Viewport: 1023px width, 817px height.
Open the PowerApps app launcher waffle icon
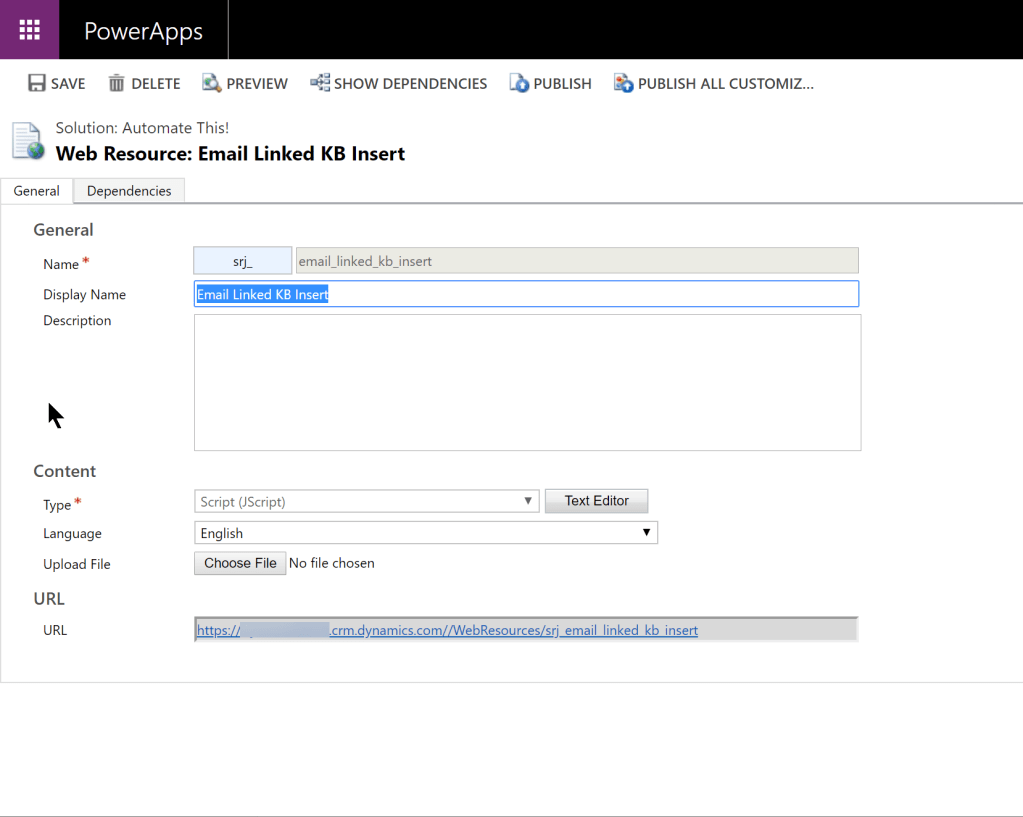pyautogui.click(x=29, y=30)
